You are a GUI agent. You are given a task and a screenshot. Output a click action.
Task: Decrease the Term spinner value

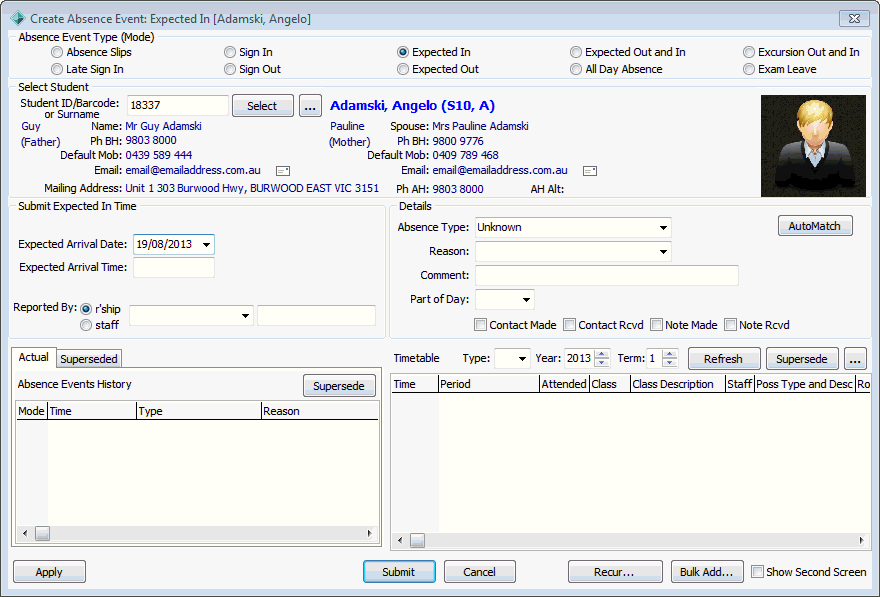670,362
